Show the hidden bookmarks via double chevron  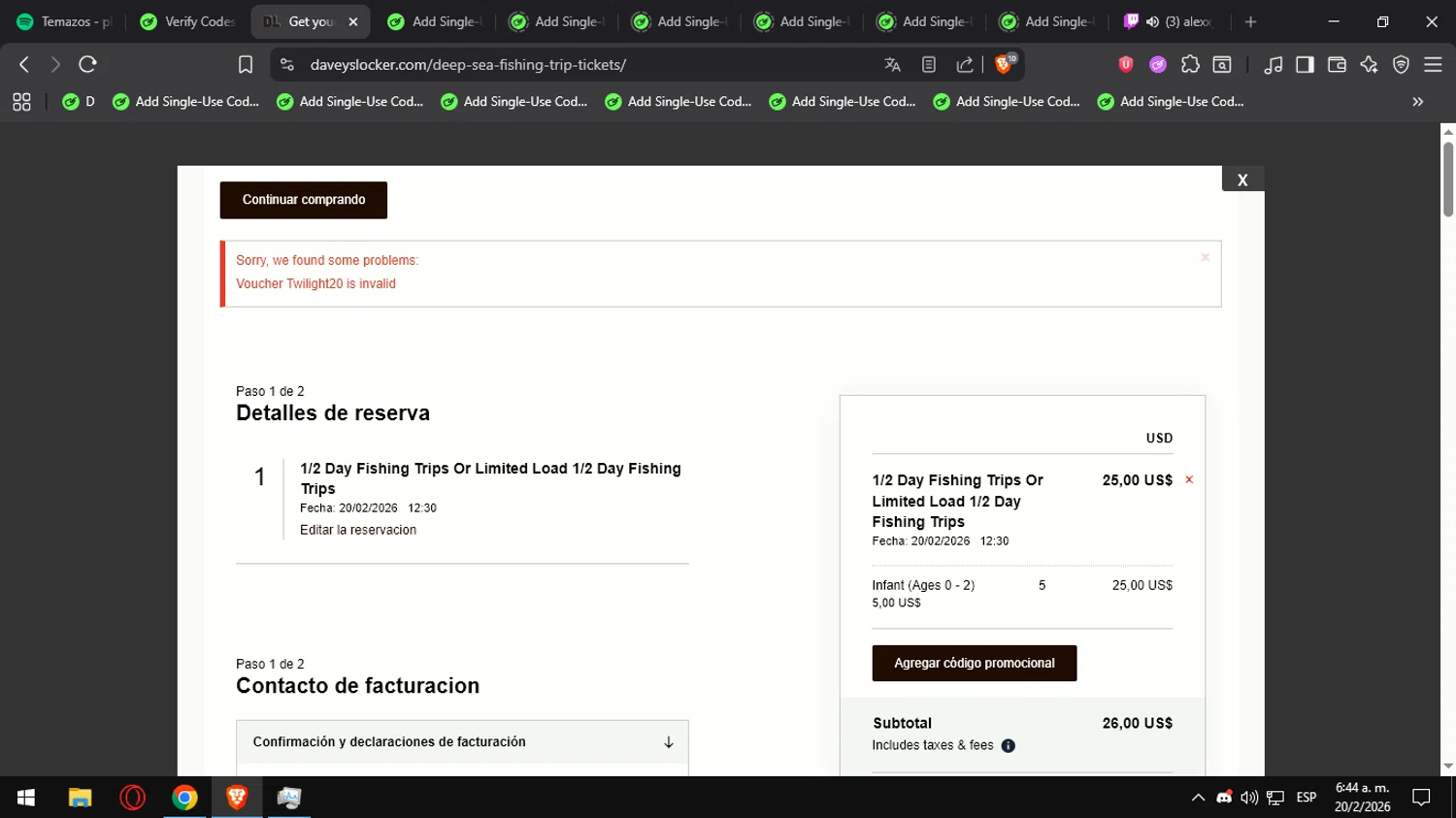(1418, 102)
